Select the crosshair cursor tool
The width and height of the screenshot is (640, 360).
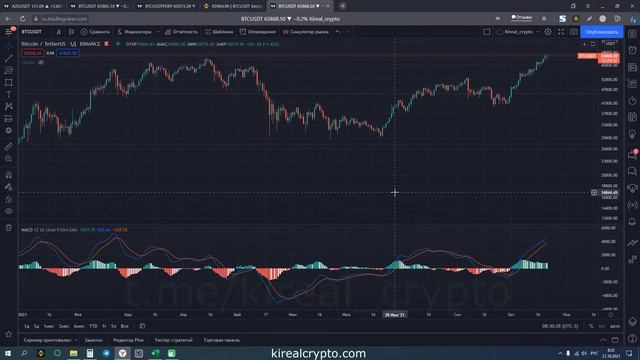(x=9, y=47)
